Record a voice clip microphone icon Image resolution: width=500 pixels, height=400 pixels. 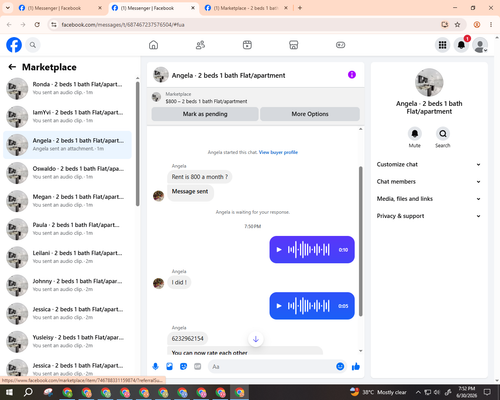155,366
